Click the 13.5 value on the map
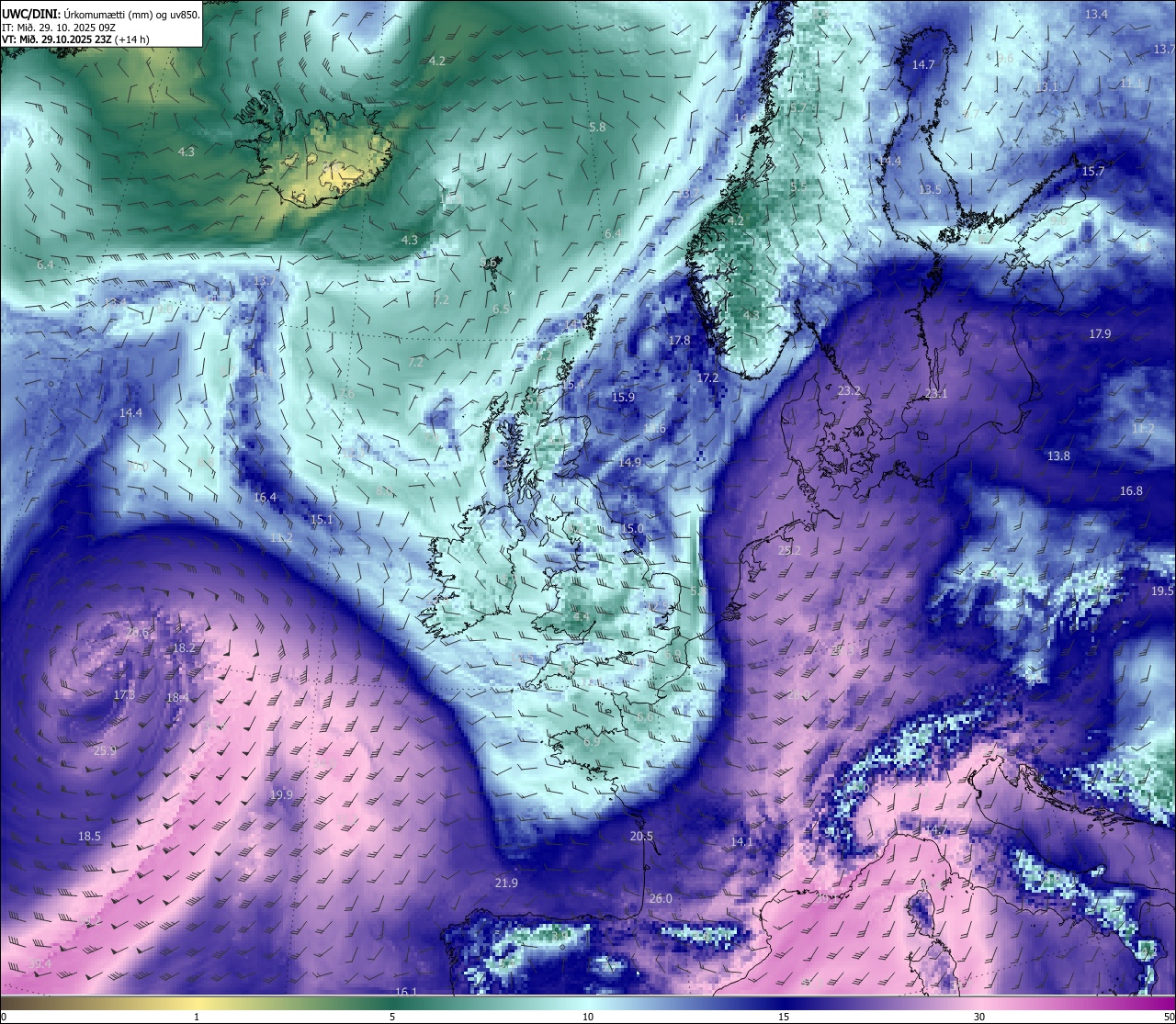Image resolution: width=1176 pixels, height=1024 pixels. [x=930, y=189]
